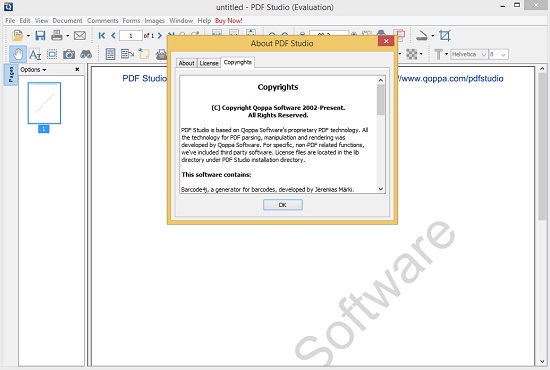Screen dimensions: 550x370
Task: Click the 'Barcode4j' line in copyrights
Action: tap(268, 189)
